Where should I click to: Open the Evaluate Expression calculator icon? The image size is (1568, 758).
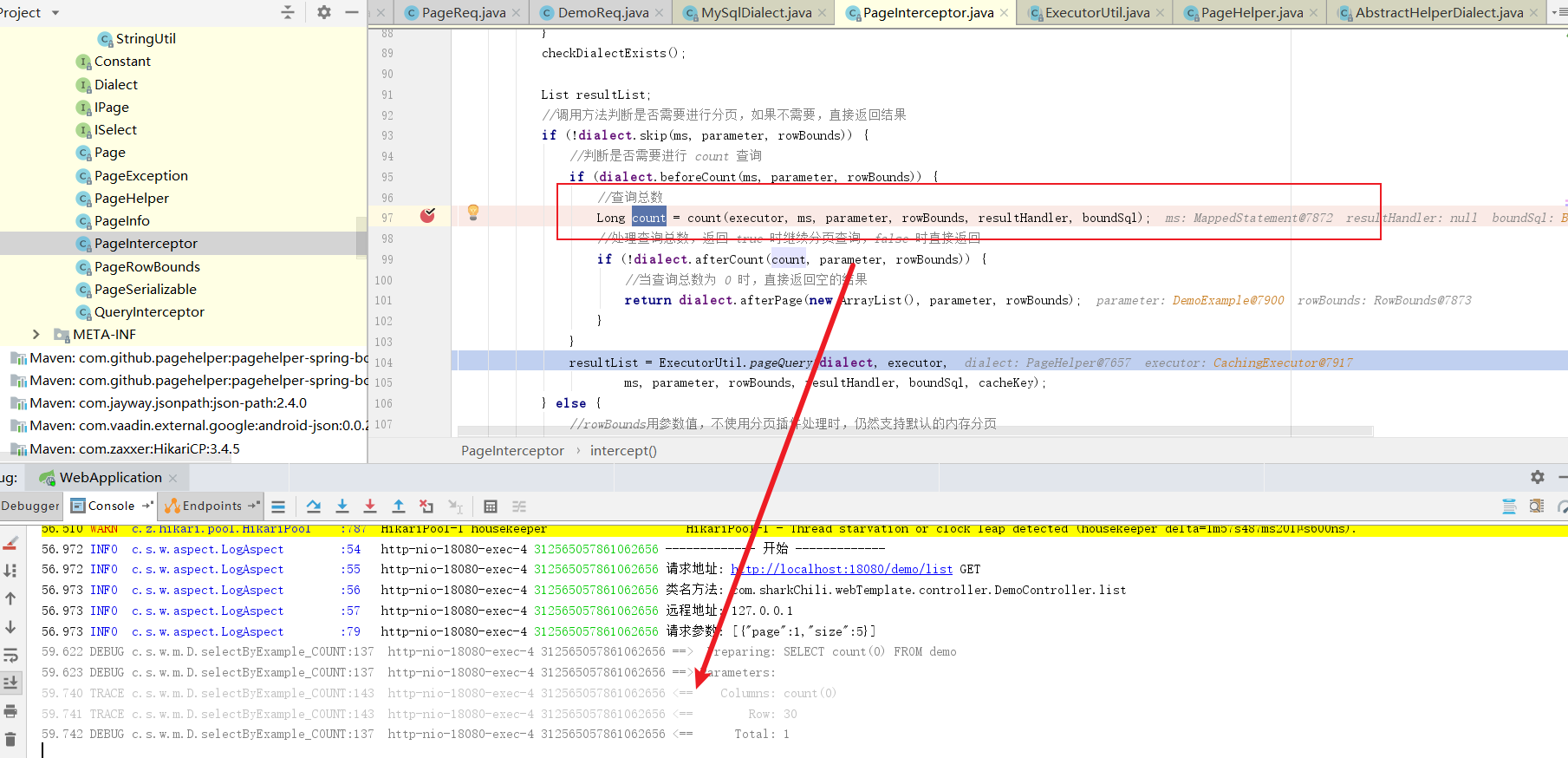tap(491, 506)
